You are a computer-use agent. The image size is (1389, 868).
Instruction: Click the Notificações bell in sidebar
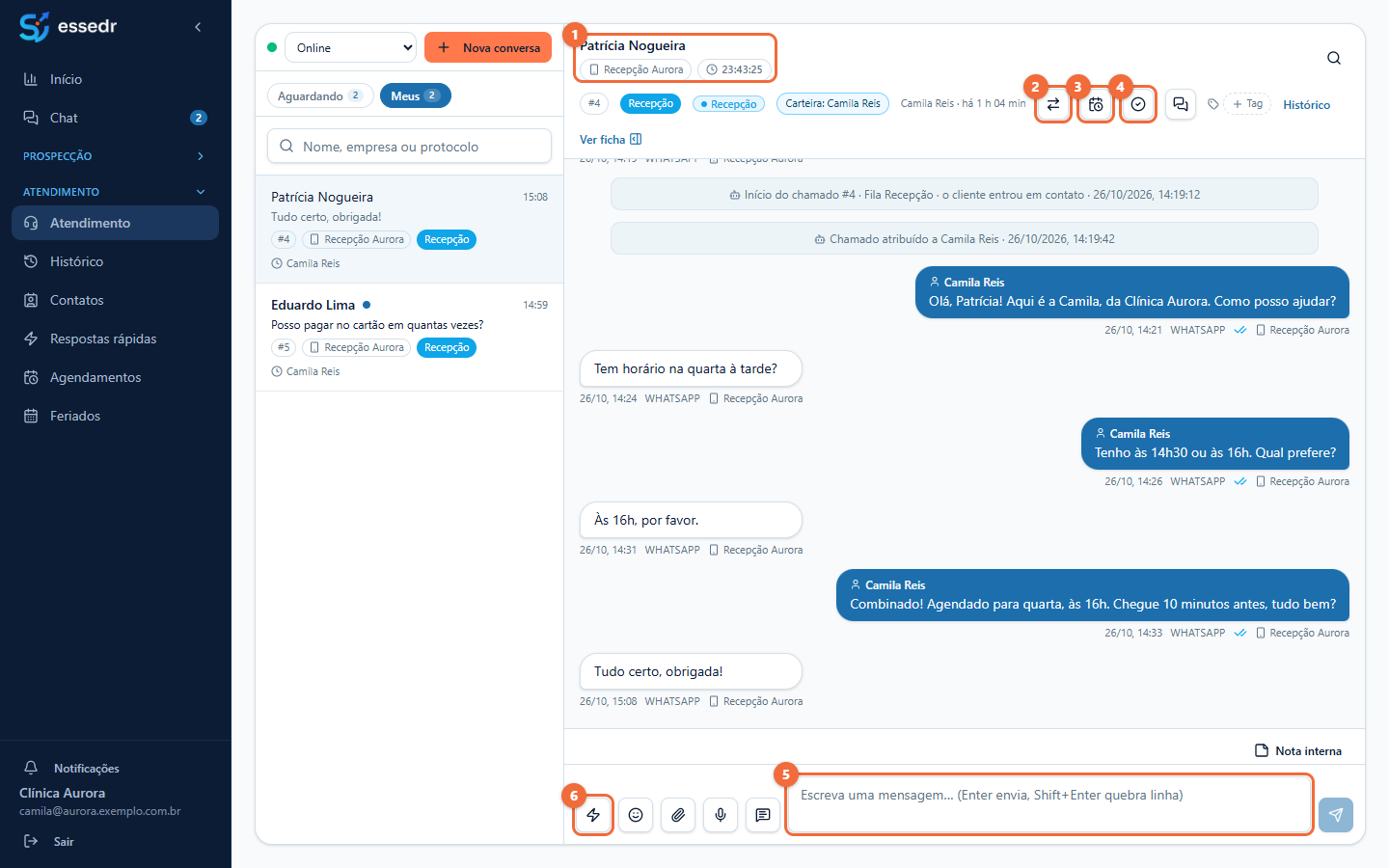pos(31,768)
